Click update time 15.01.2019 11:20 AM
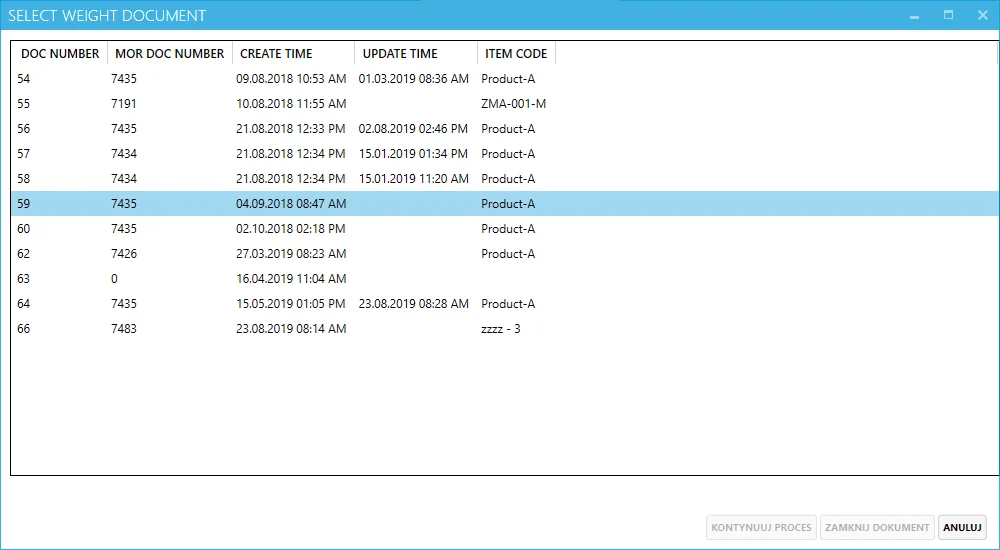This screenshot has width=1000, height=550. tap(414, 179)
